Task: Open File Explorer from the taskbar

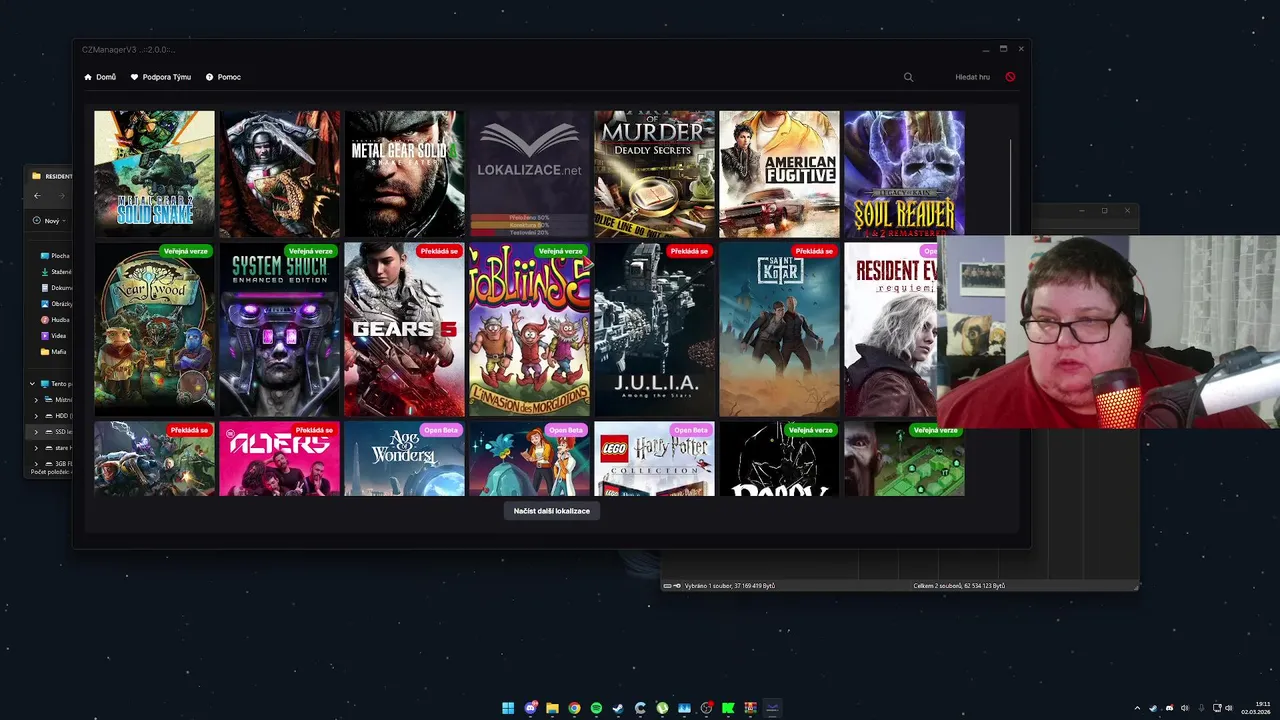Action: point(552,708)
